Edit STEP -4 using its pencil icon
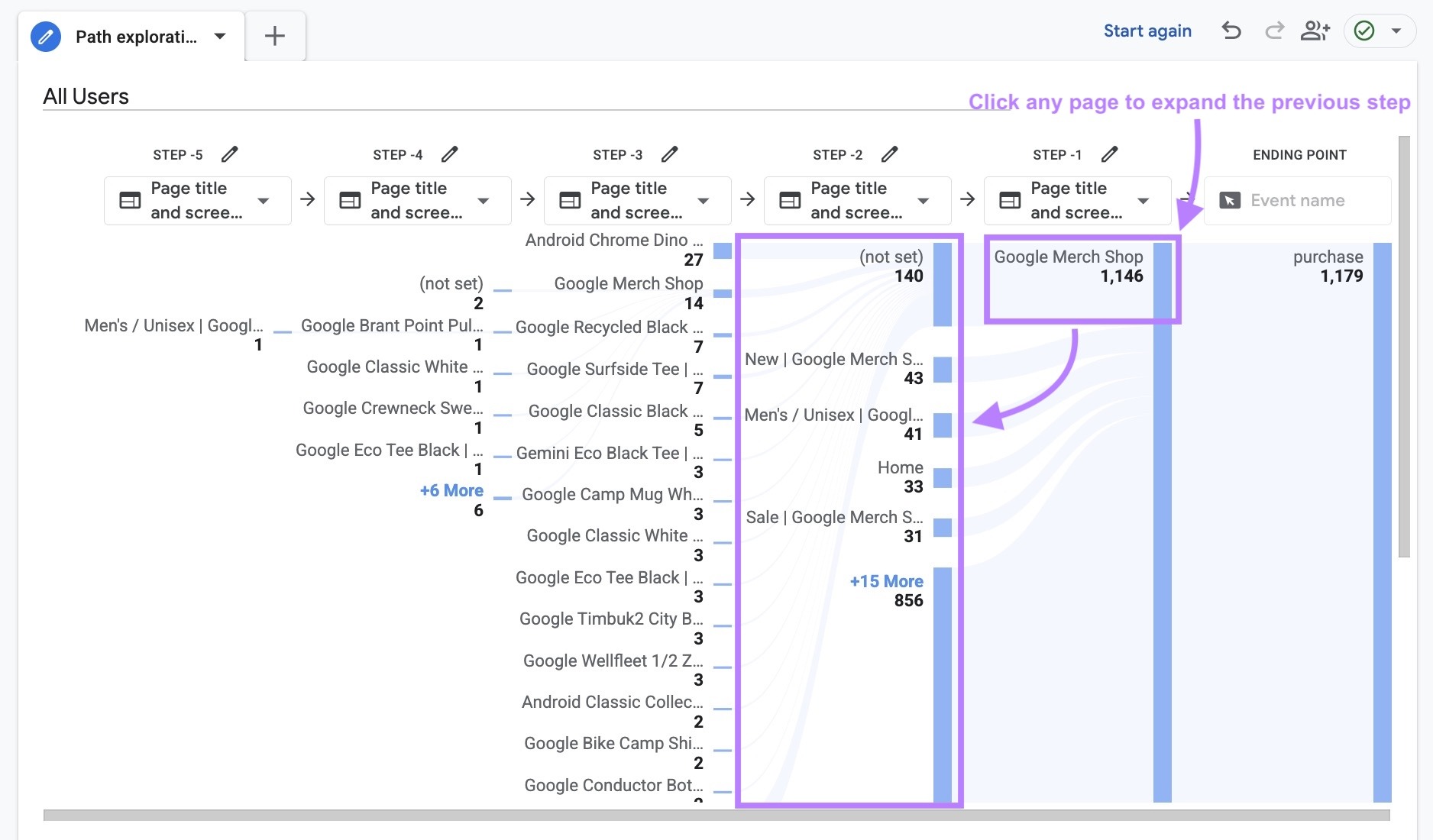Viewport: 1433px width, 840px height. 449,154
